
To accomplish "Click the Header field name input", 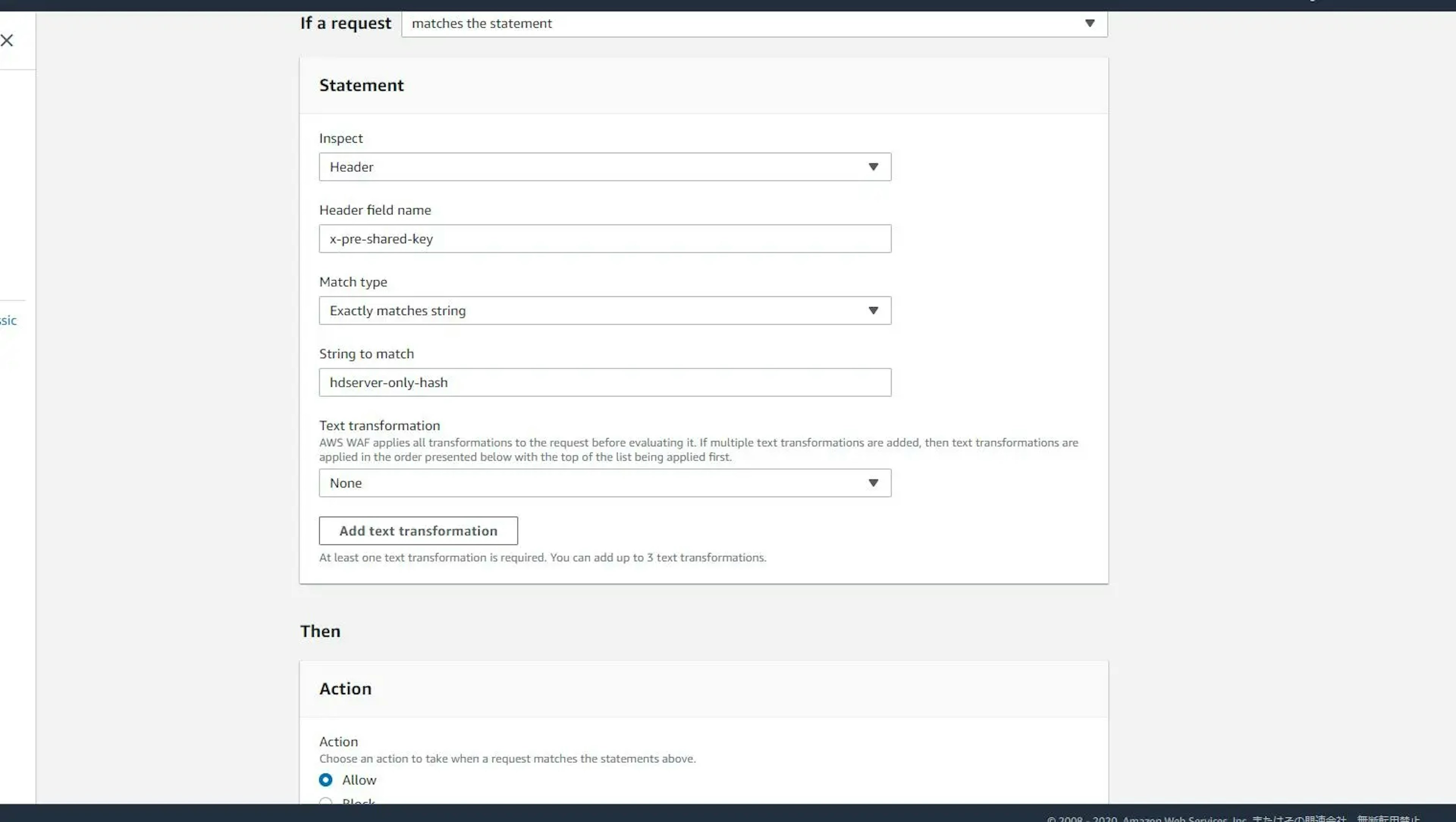I will 605,238.
